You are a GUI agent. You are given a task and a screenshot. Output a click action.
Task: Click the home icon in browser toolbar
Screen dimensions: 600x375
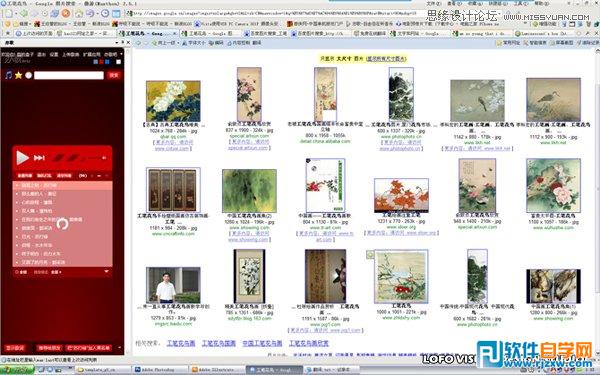[x=79, y=13]
